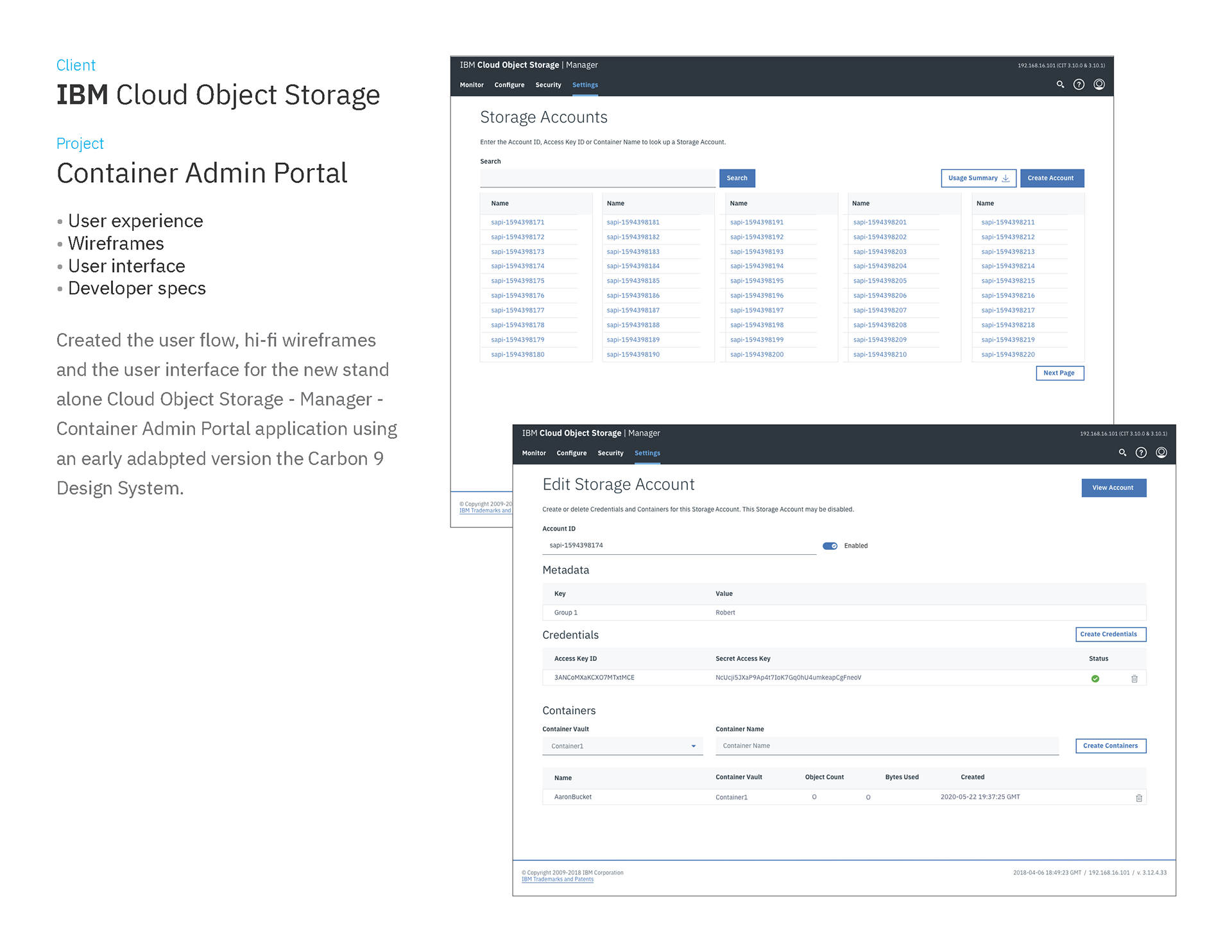
Task: Open Security menu in Storage Accounts window
Action: click(x=549, y=85)
